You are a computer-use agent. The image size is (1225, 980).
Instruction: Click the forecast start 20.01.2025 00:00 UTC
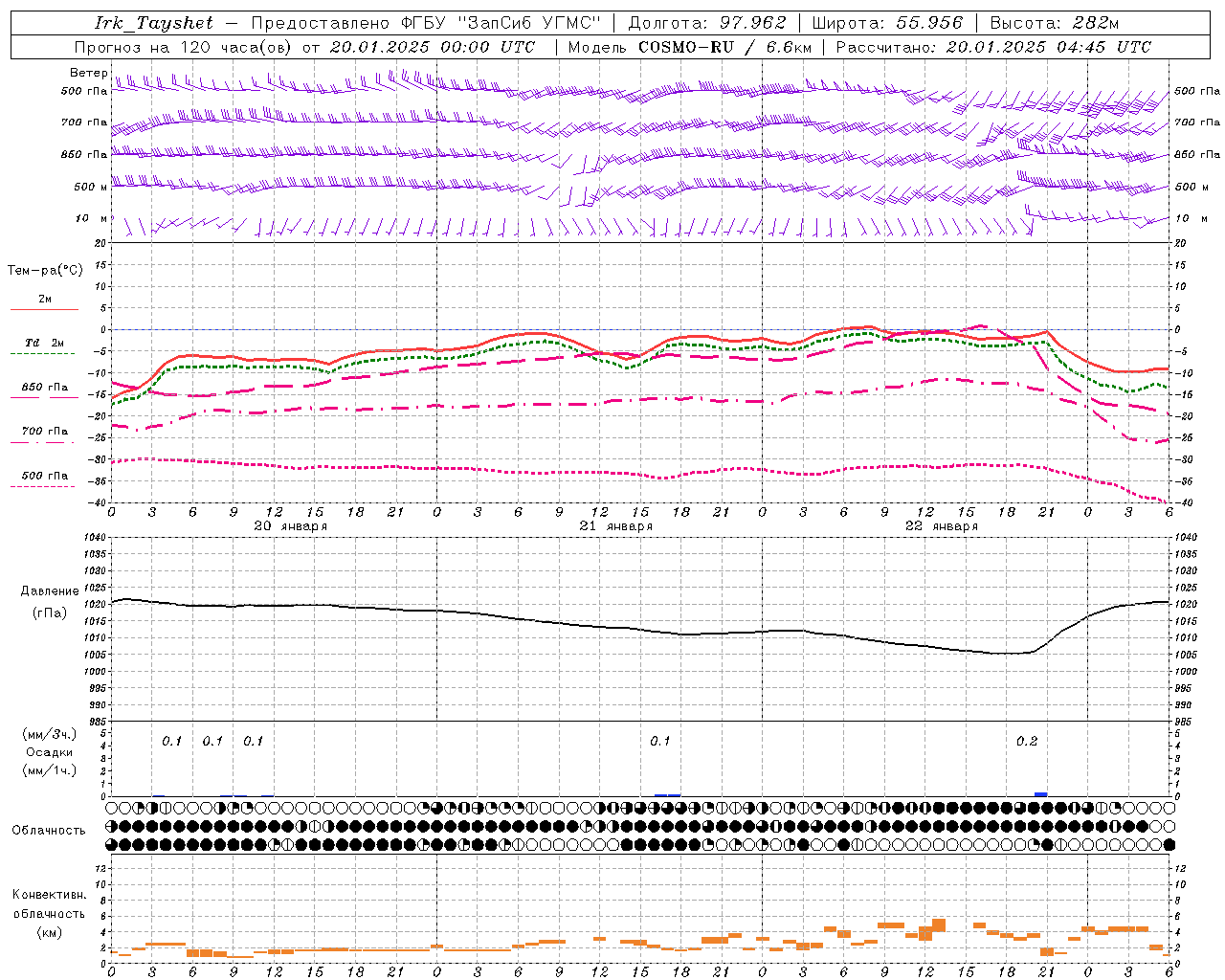(433, 47)
